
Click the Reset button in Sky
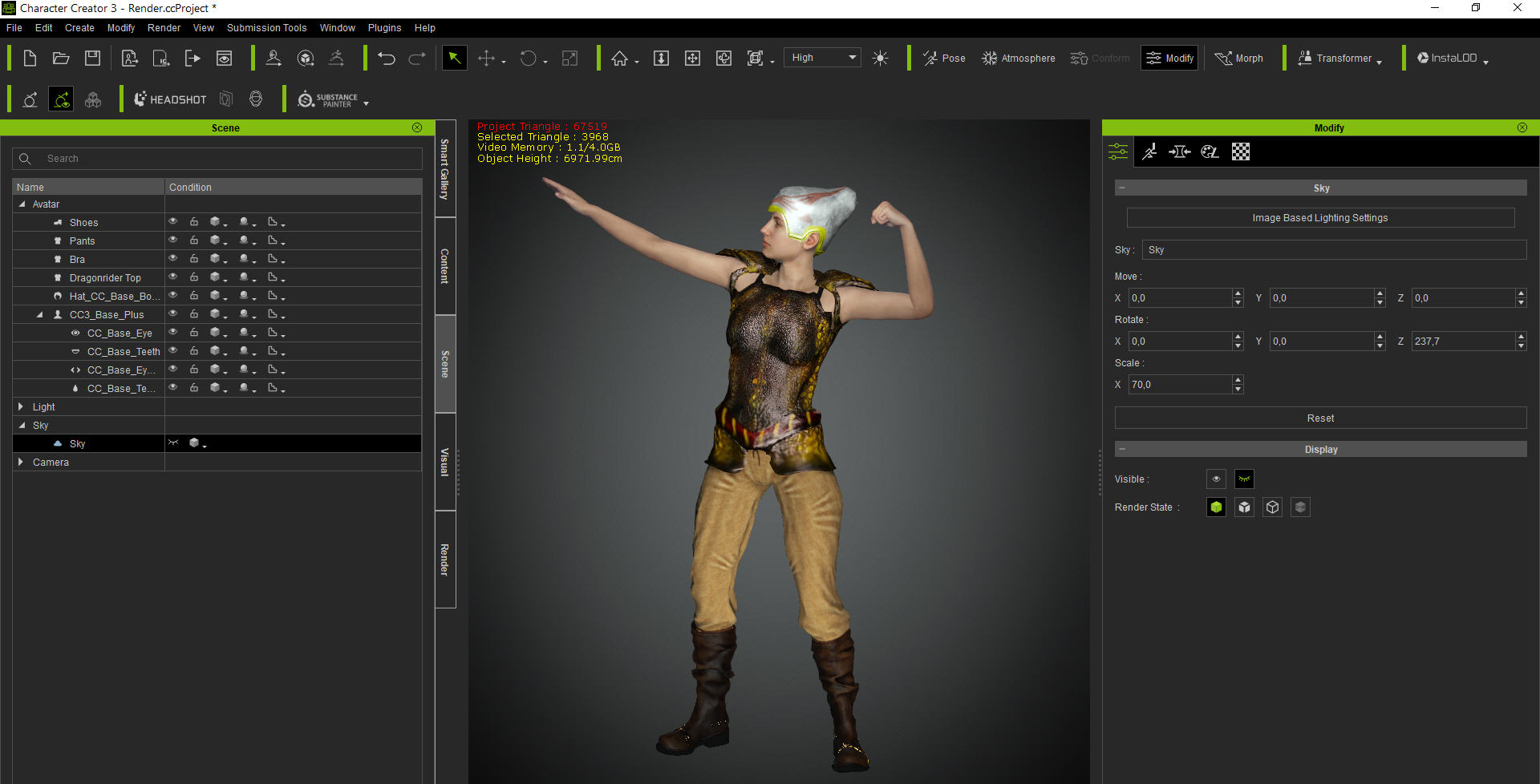pos(1320,418)
